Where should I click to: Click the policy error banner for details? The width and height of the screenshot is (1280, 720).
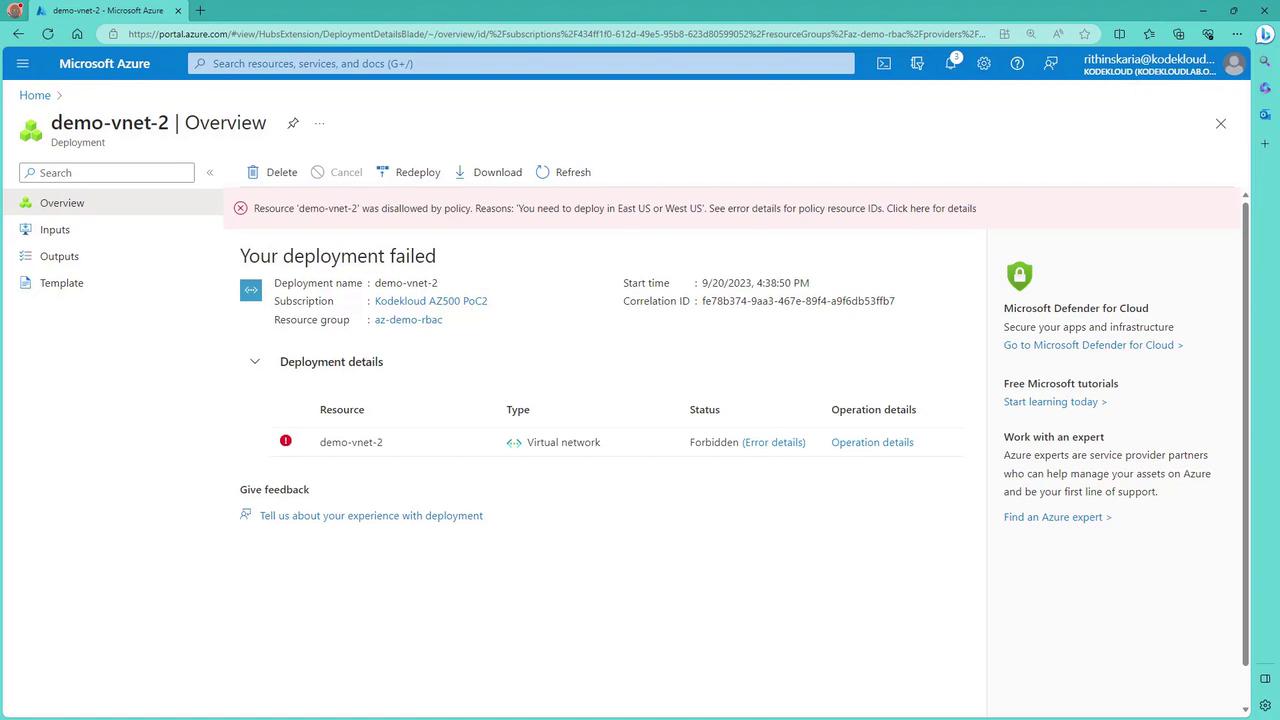[x=732, y=208]
